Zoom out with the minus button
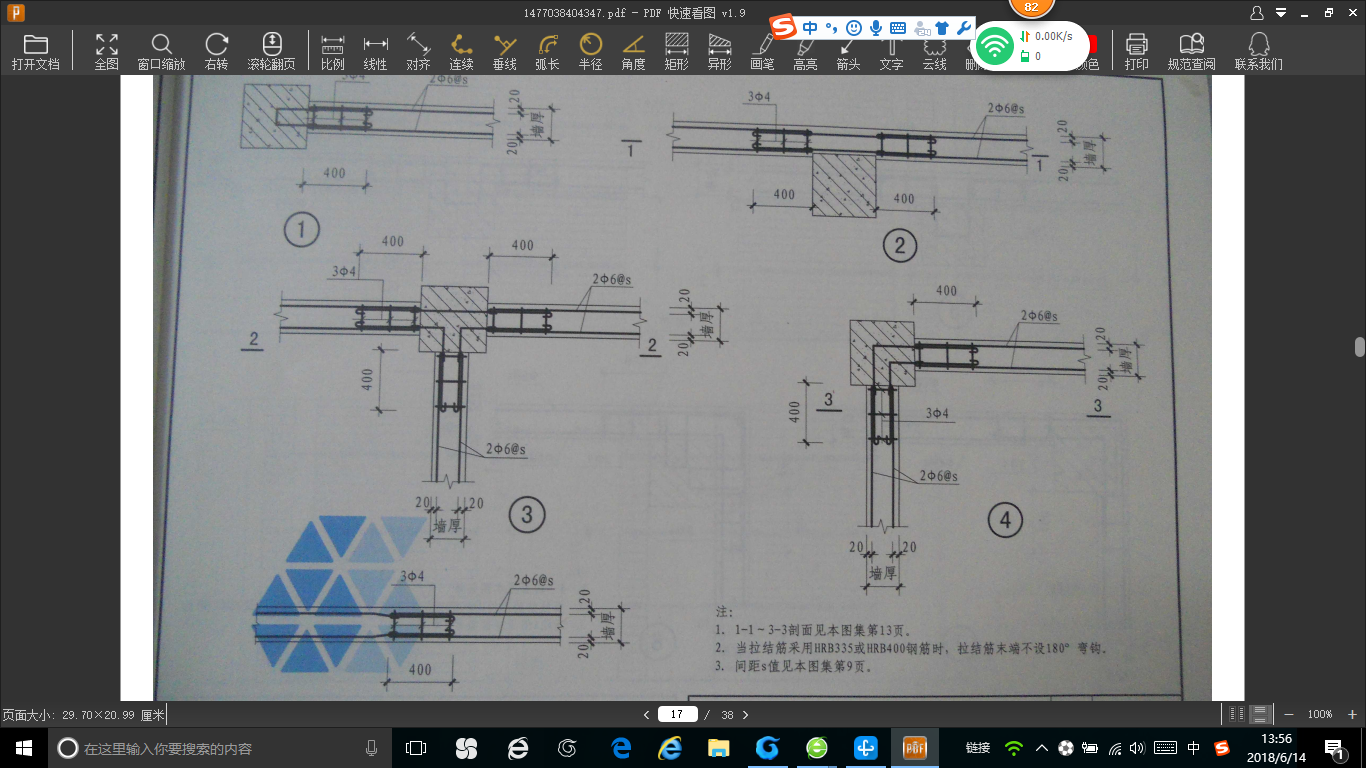1366x768 pixels. (x=1289, y=714)
